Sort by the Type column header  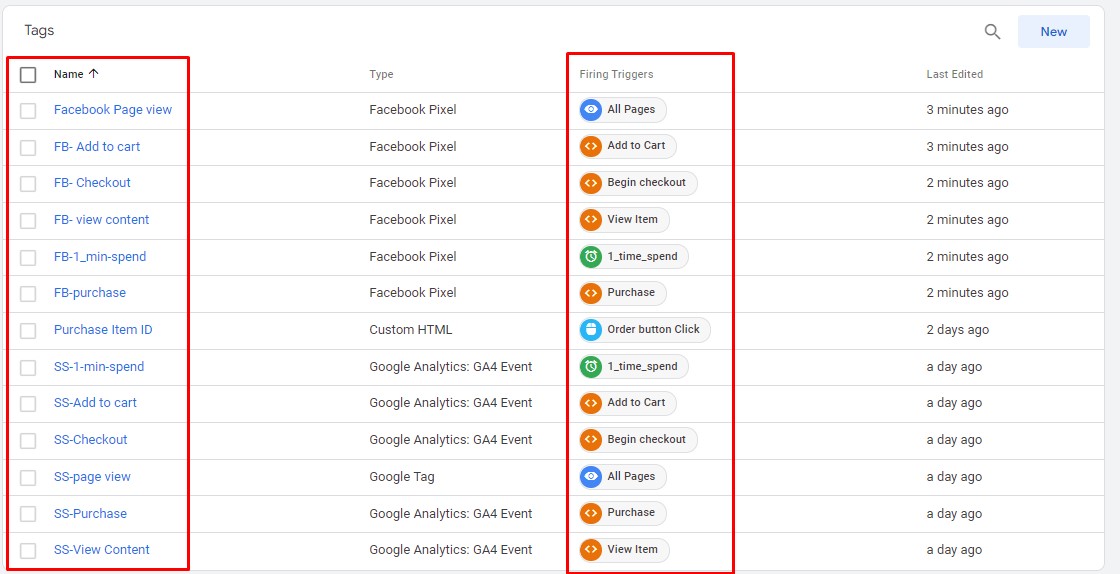pos(381,74)
